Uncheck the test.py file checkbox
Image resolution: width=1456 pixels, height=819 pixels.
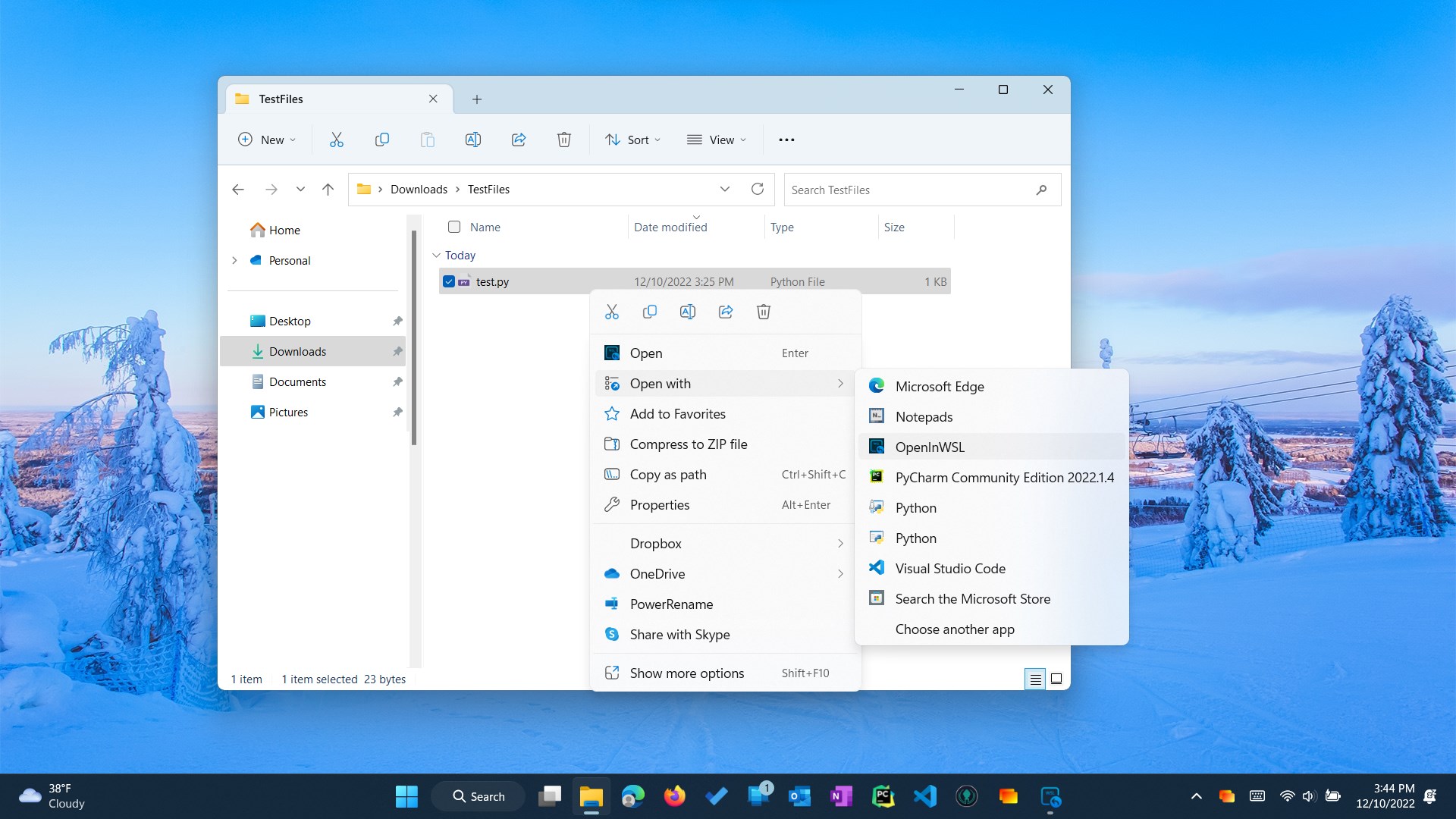click(x=449, y=281)
